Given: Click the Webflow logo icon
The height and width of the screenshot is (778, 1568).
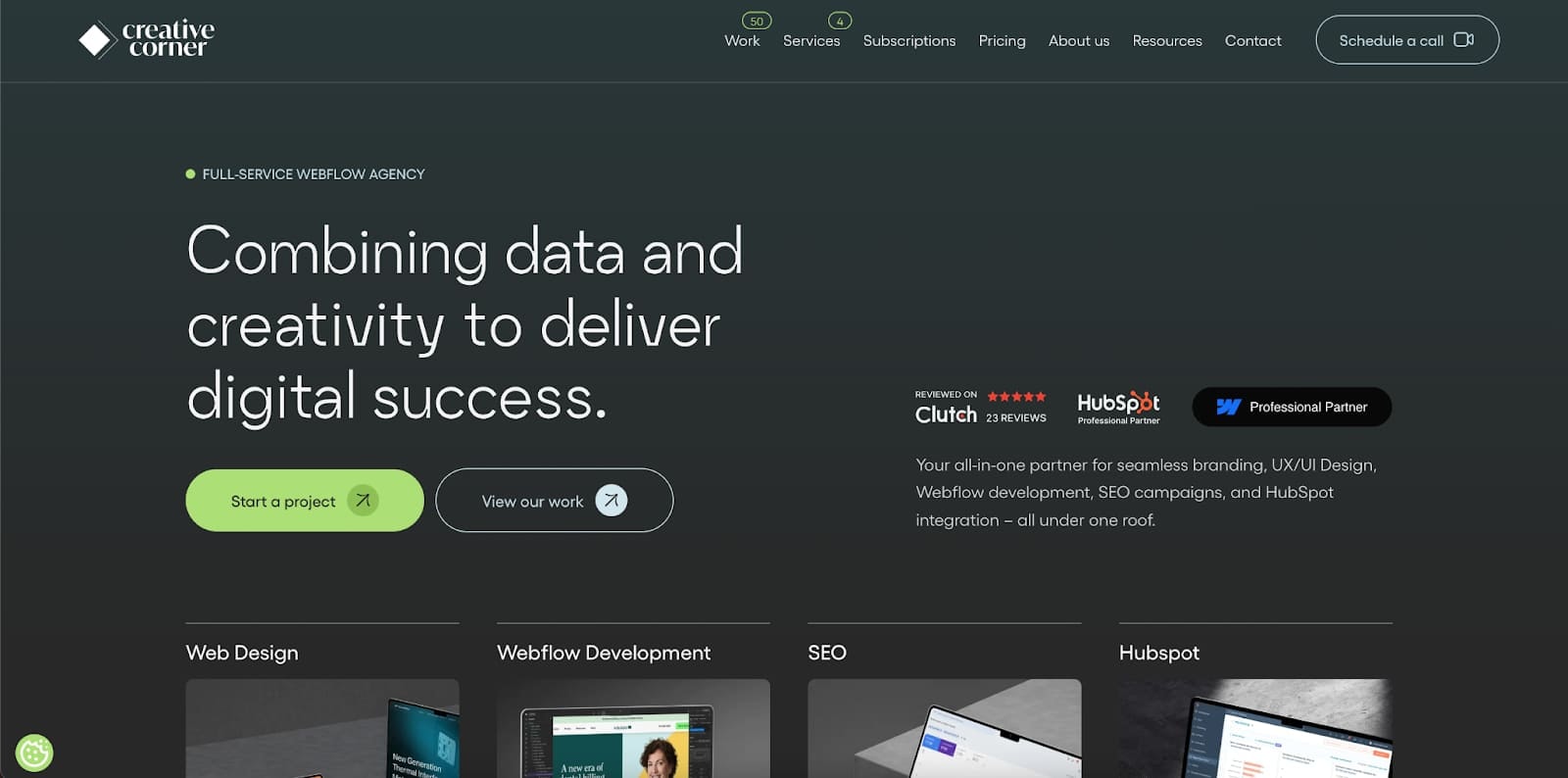Looking at the screenshot, I should tap(1229, 407).
